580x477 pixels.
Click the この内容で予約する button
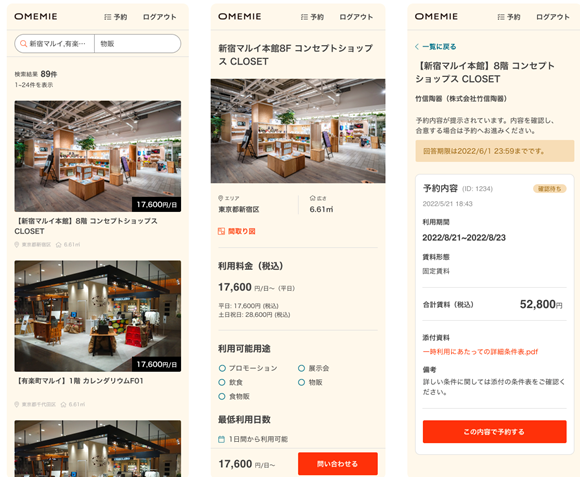(x=495, y=432)
